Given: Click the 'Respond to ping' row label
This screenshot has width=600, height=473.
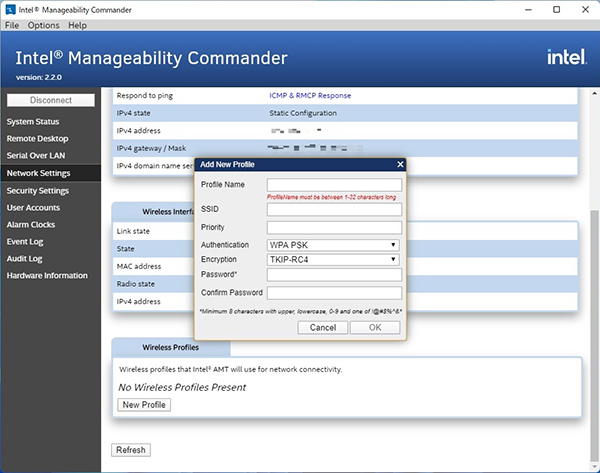Looking at the screenshot, I should pos(145,96).
